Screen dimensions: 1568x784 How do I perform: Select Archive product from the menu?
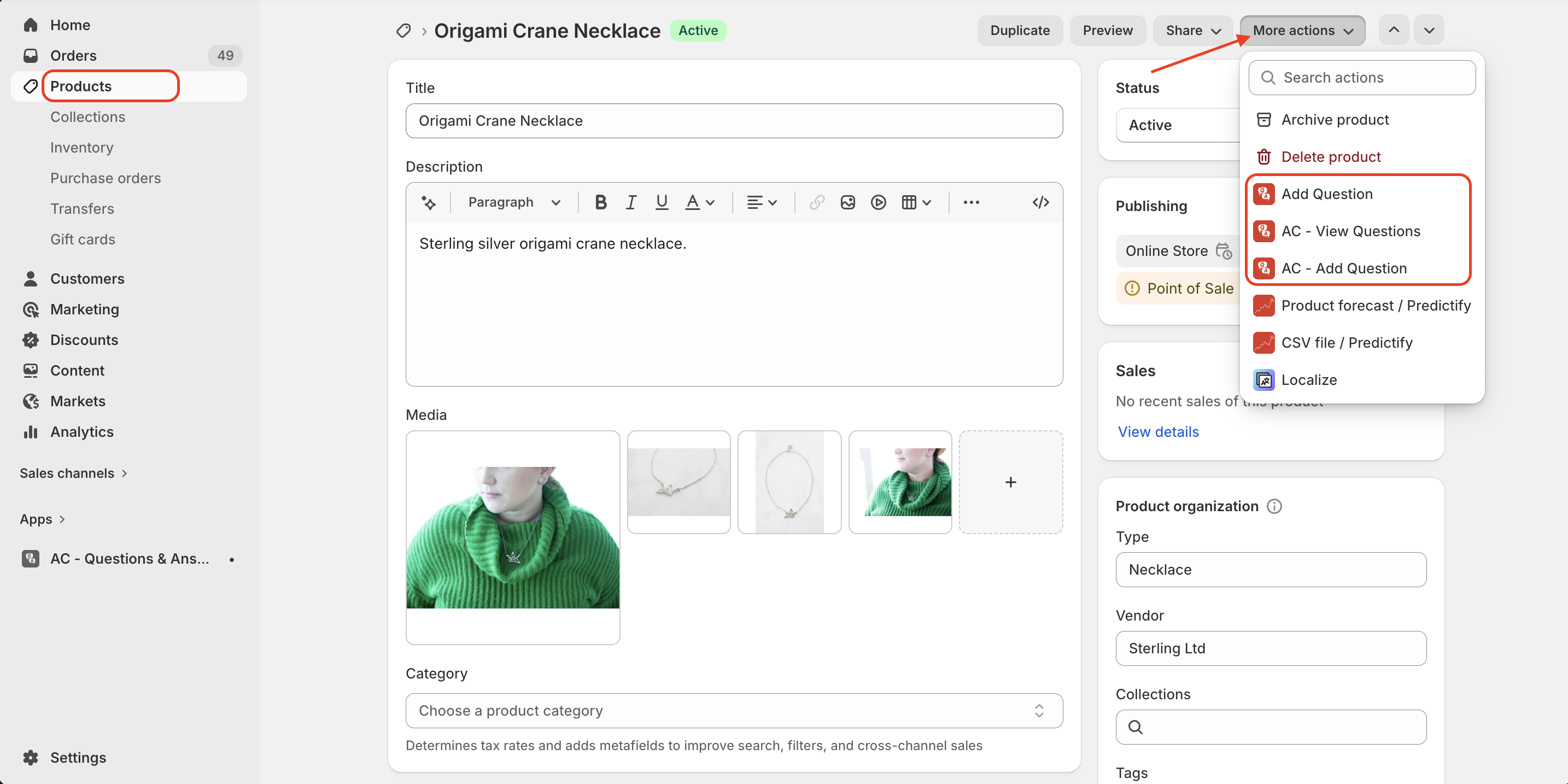pyautogui.click(x=1335, y=119)
